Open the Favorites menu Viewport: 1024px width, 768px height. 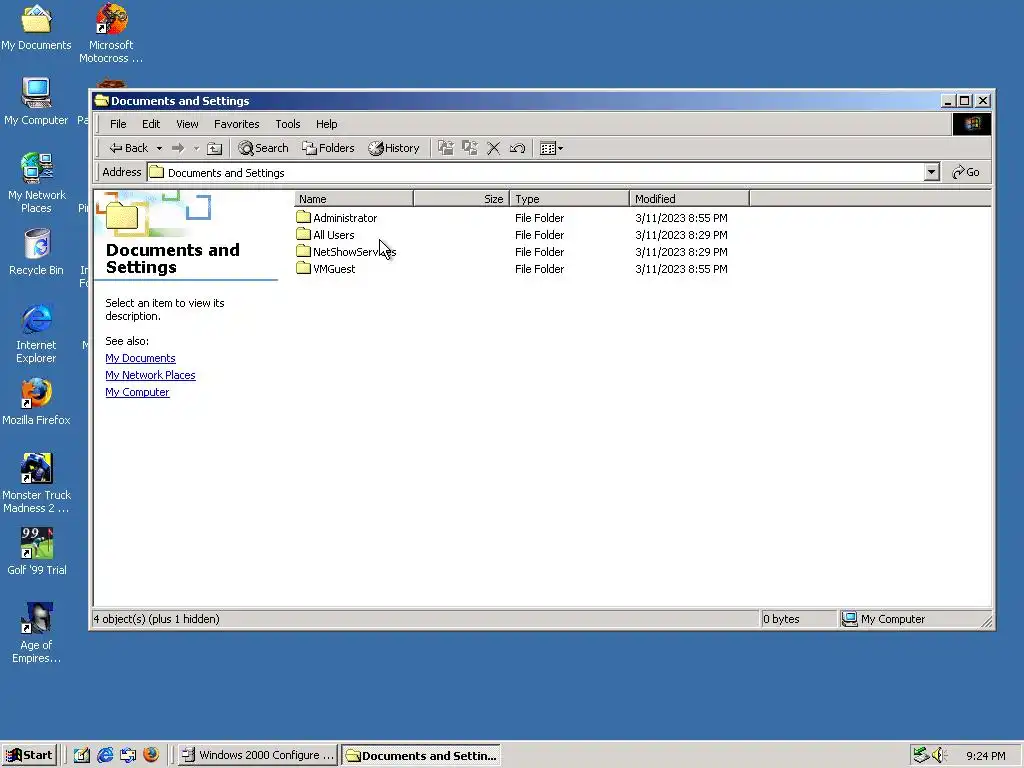[x=236, y=124]
